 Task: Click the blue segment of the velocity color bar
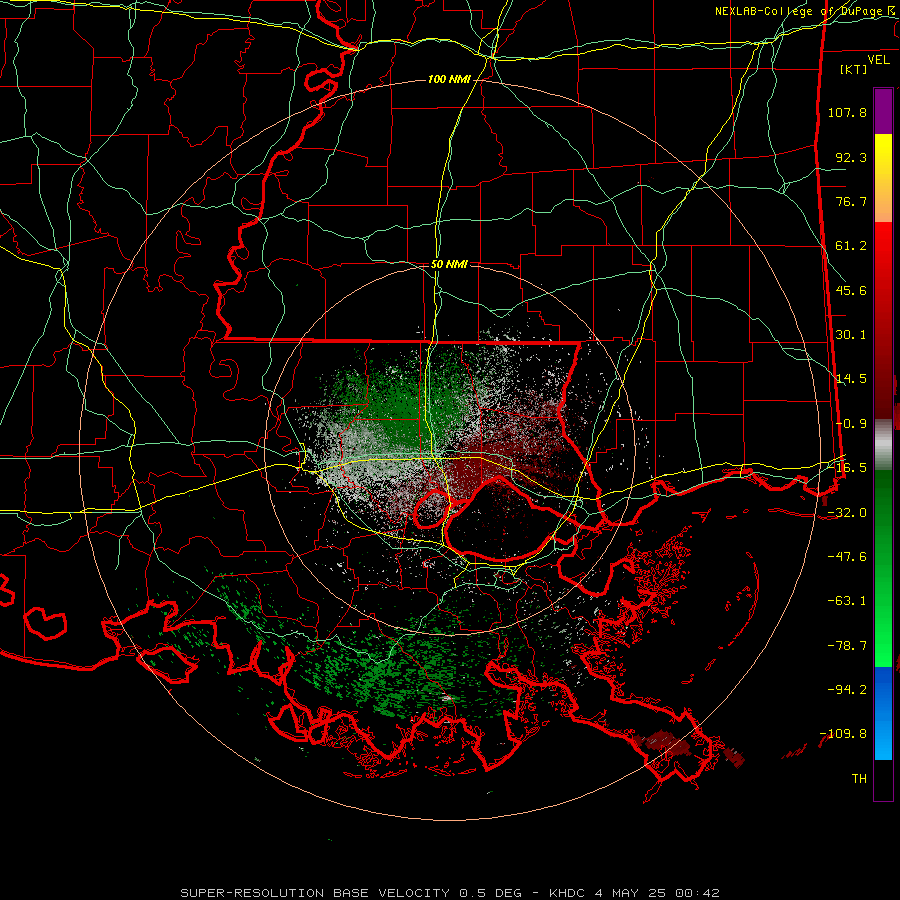[883, 713]
